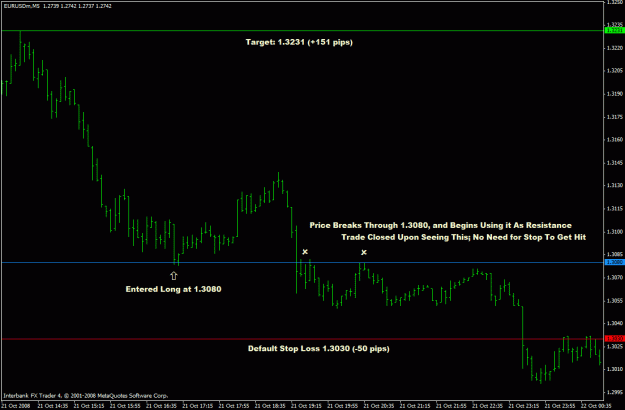625x410 pixels.
Task: Select the green target horizontal line
Action: [x=303, y=30]
